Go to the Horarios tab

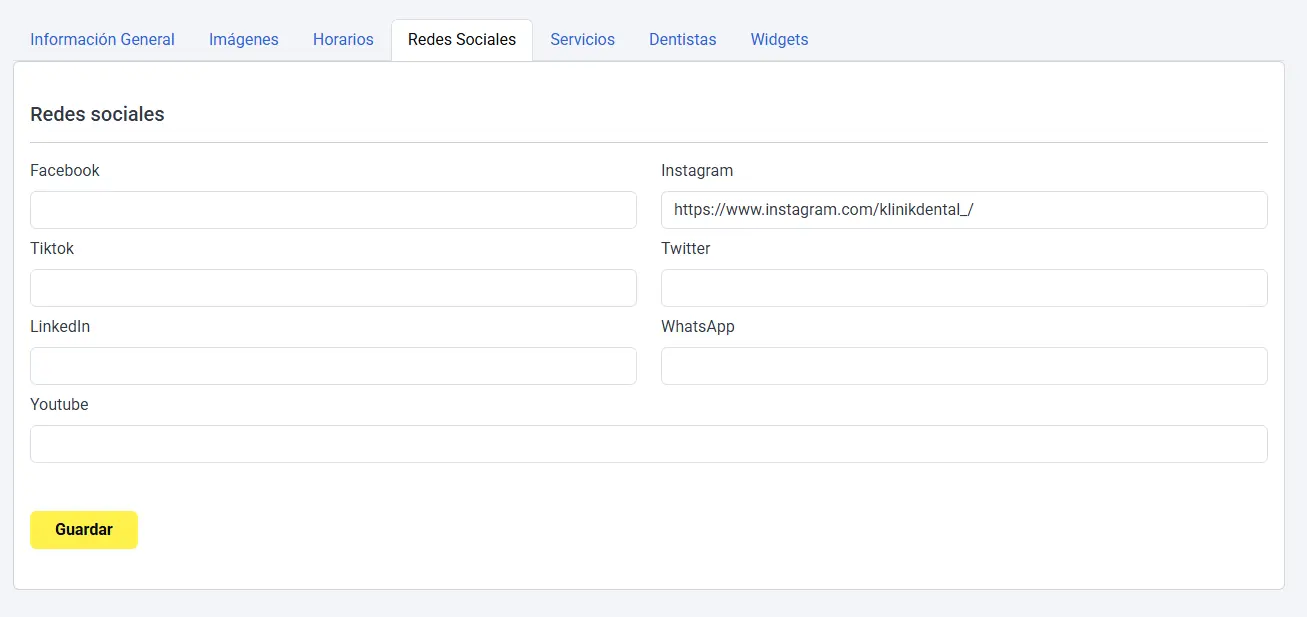pyautogui.click(x=343, y=40)
